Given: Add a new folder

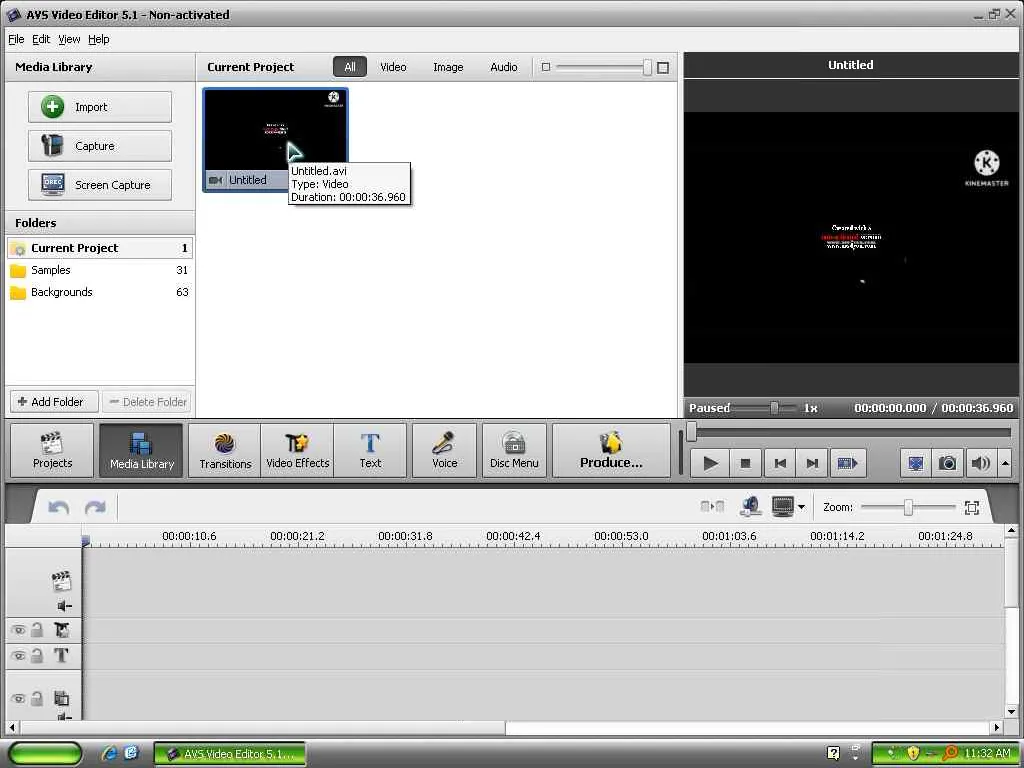Looking at the screenshot, I should point(54,402).
